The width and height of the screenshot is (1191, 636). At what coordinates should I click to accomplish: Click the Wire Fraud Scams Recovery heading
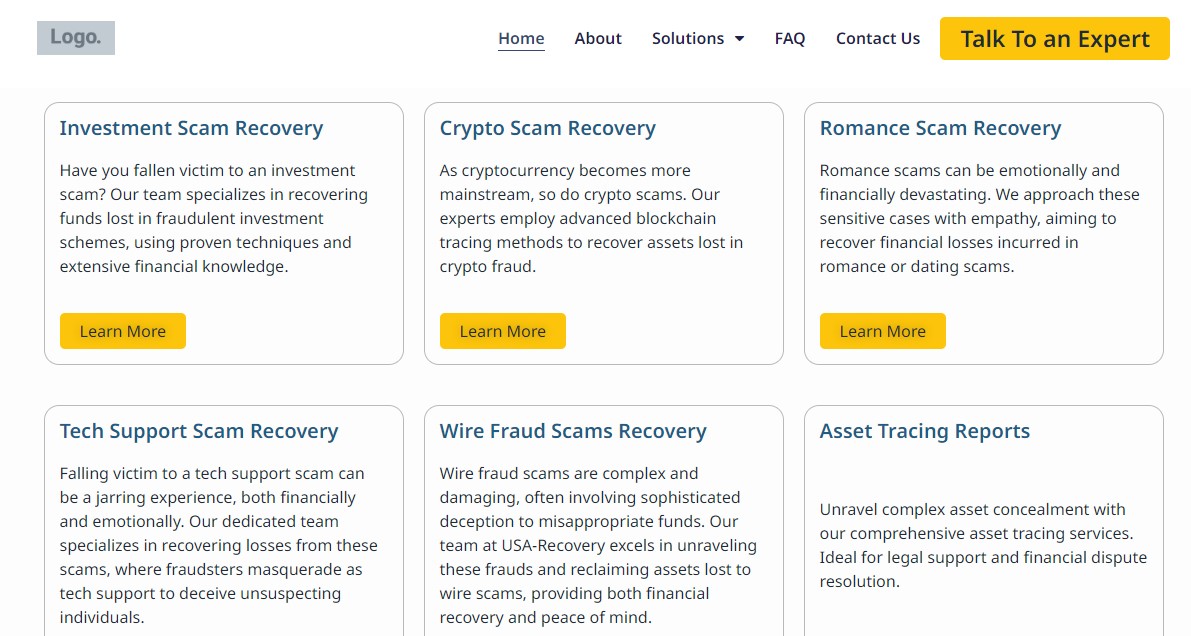click(x=573, y=431)
